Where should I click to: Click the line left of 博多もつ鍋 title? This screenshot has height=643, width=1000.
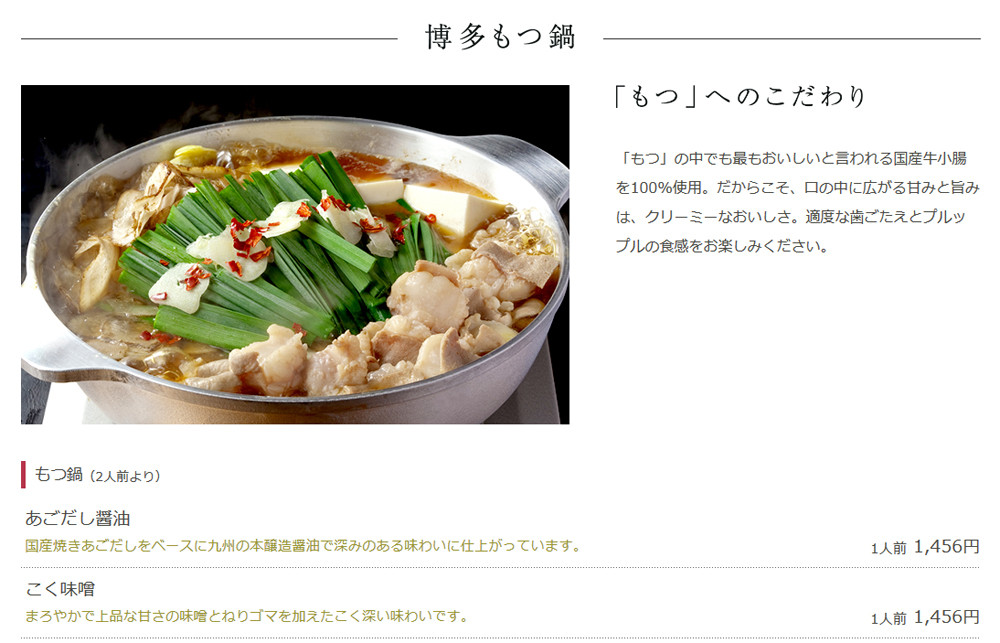pyautogui.click(x=209, y=39)
